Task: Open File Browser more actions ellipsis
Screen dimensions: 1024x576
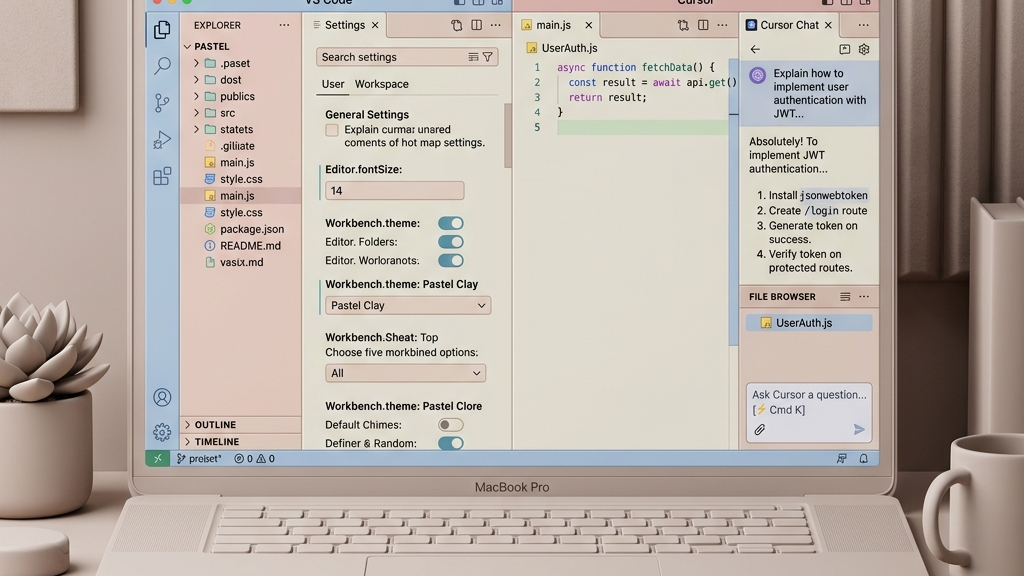Action: tap(864, 296)
